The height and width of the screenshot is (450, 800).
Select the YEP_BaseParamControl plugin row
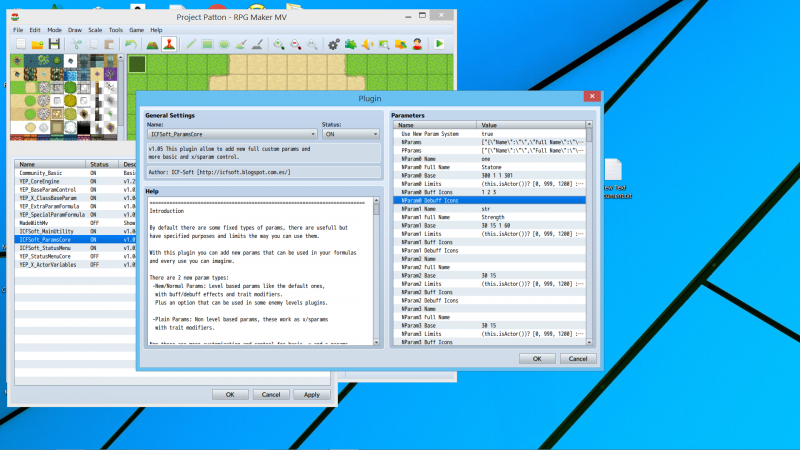(76, 189)
